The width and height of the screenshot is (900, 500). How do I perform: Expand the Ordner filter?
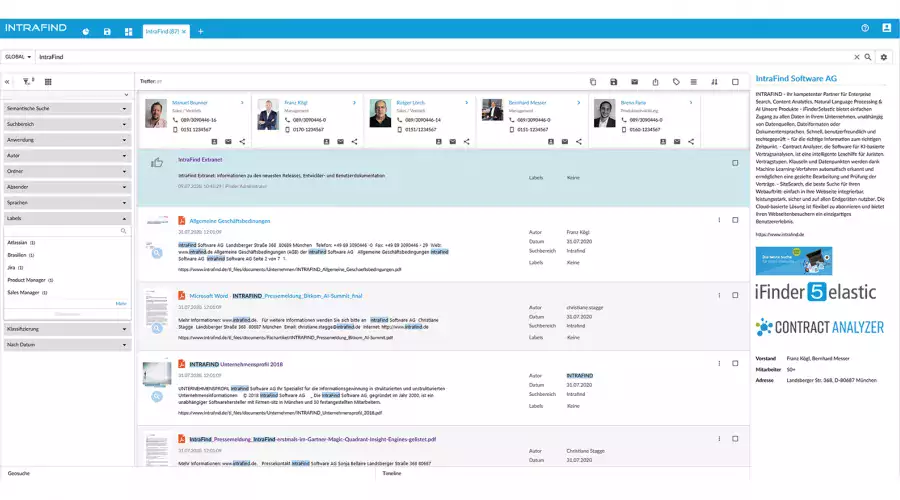click(67, 171)
